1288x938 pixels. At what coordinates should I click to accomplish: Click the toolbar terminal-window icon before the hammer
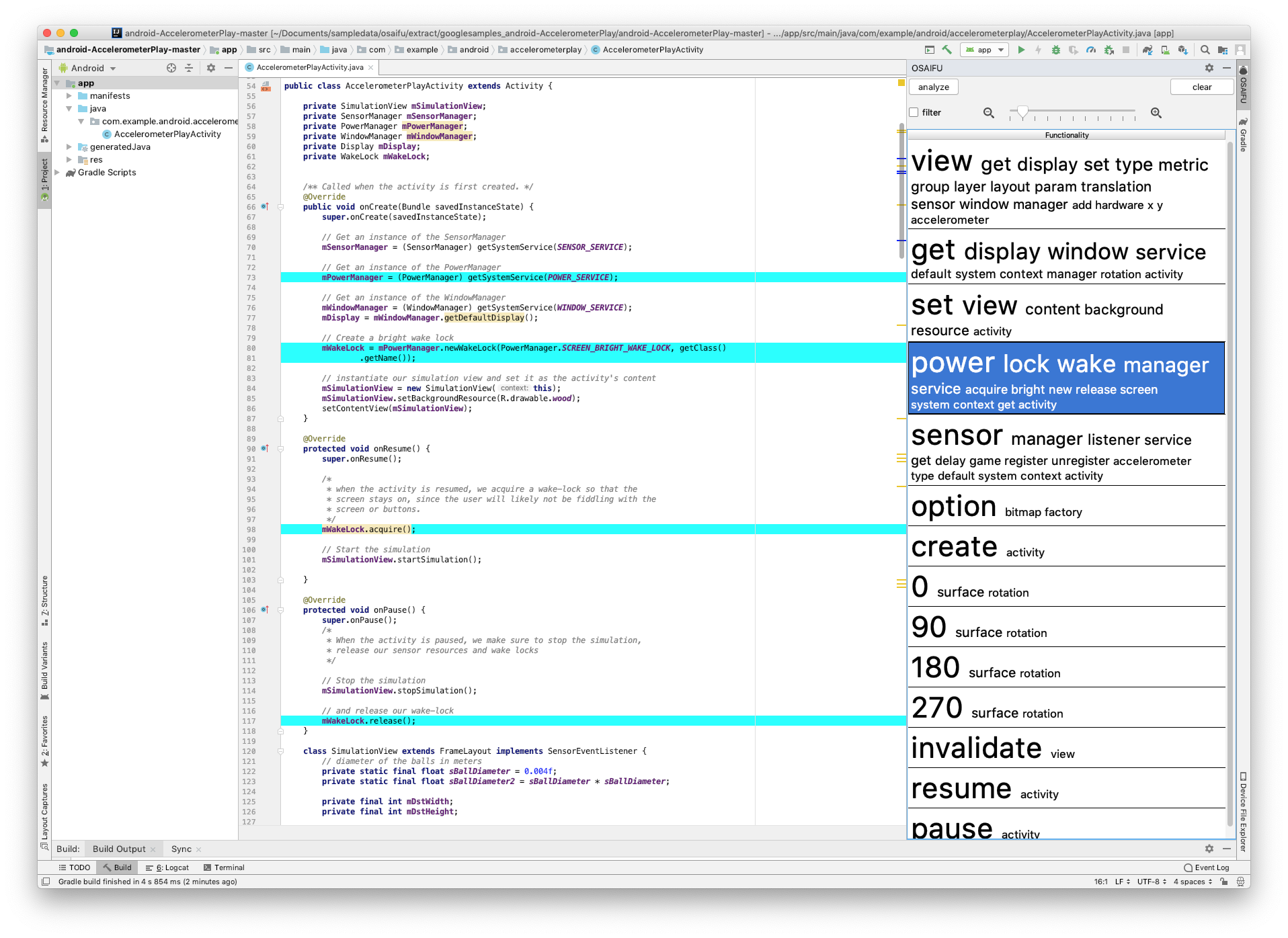pyautogui.click(x=930, y=50)
